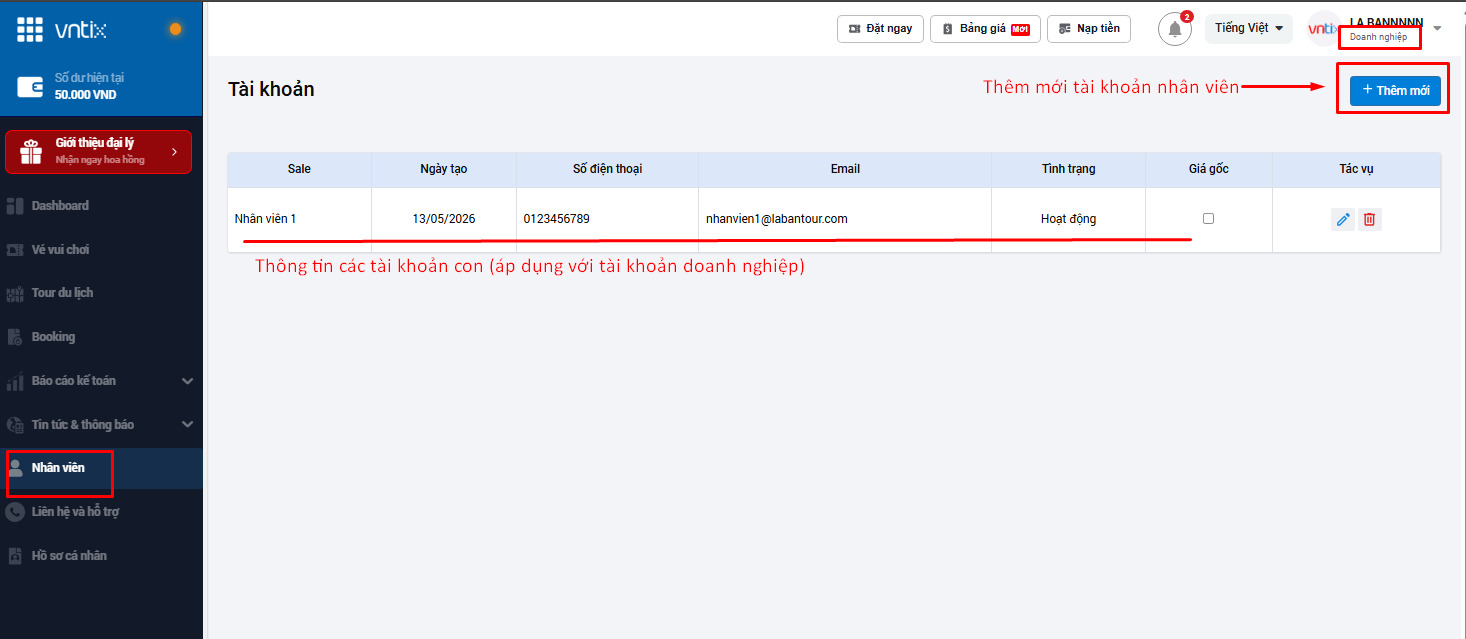The height and width of the screenshot is (639, 1466).
Task: Click the Nạp tiền button
Action: 1089,29
